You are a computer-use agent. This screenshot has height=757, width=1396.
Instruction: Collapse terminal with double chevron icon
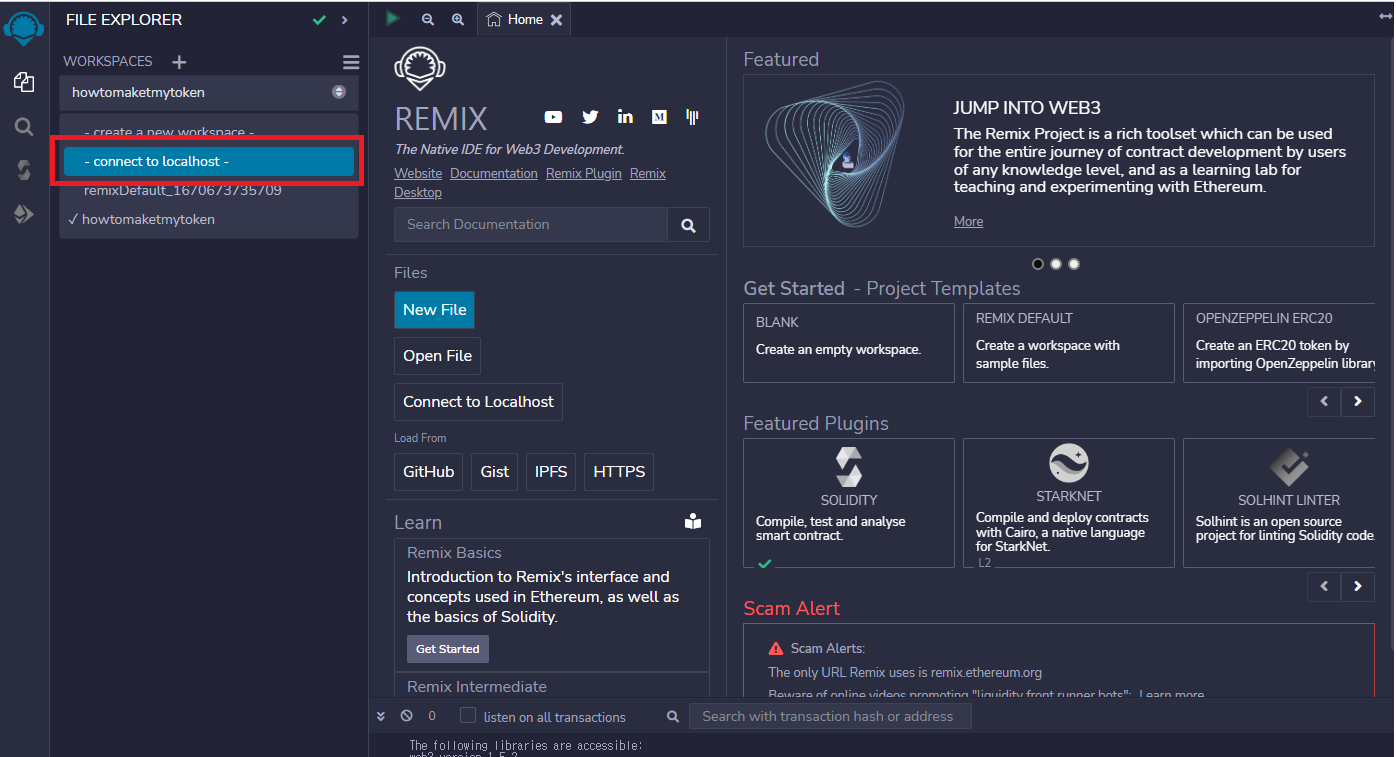pyautogui.click(x=381, y=716)
